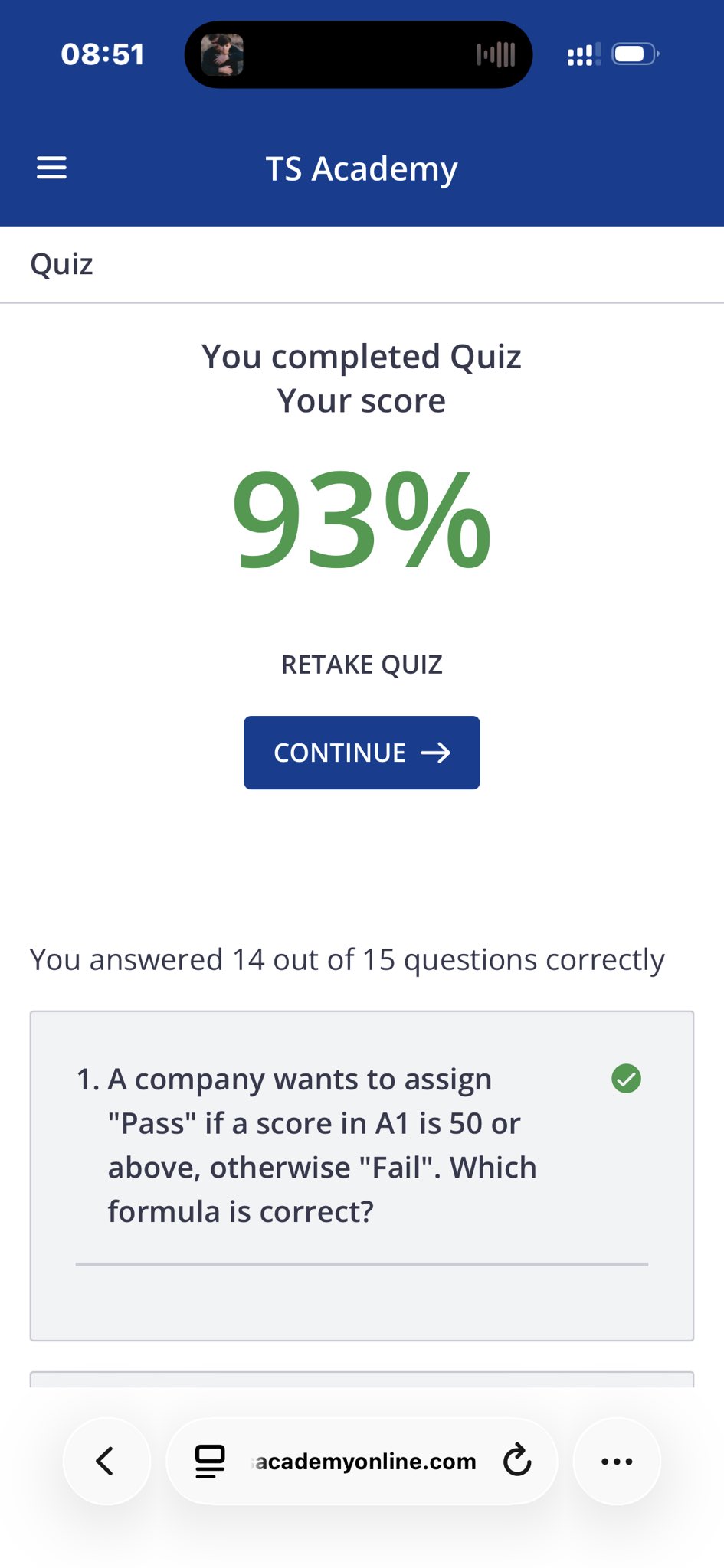Tap the RETAKE QUIZ link

pyautogui.click(x=362, y=665)
